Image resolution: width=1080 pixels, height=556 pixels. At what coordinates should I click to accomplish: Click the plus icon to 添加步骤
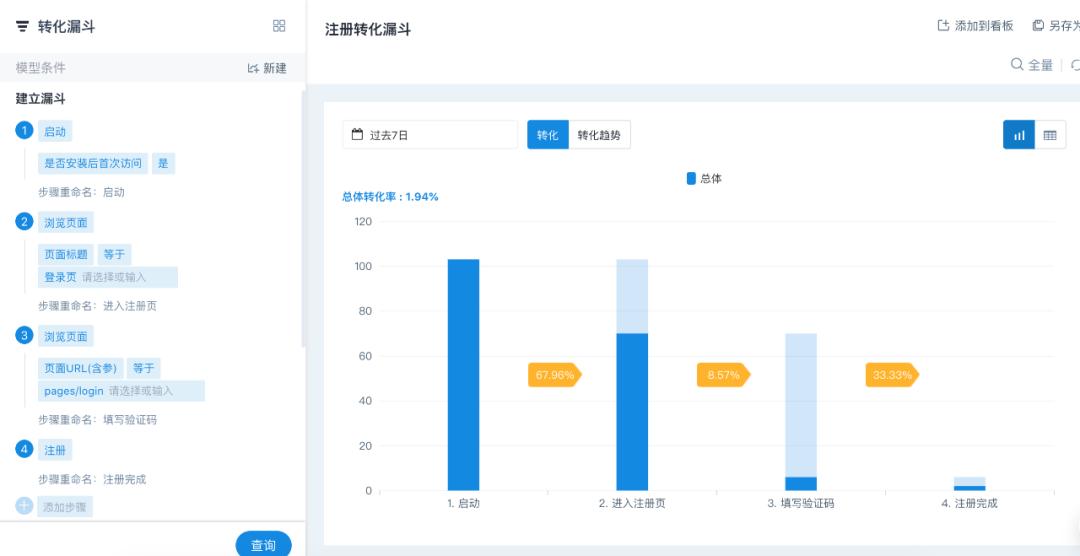(24, 507)
